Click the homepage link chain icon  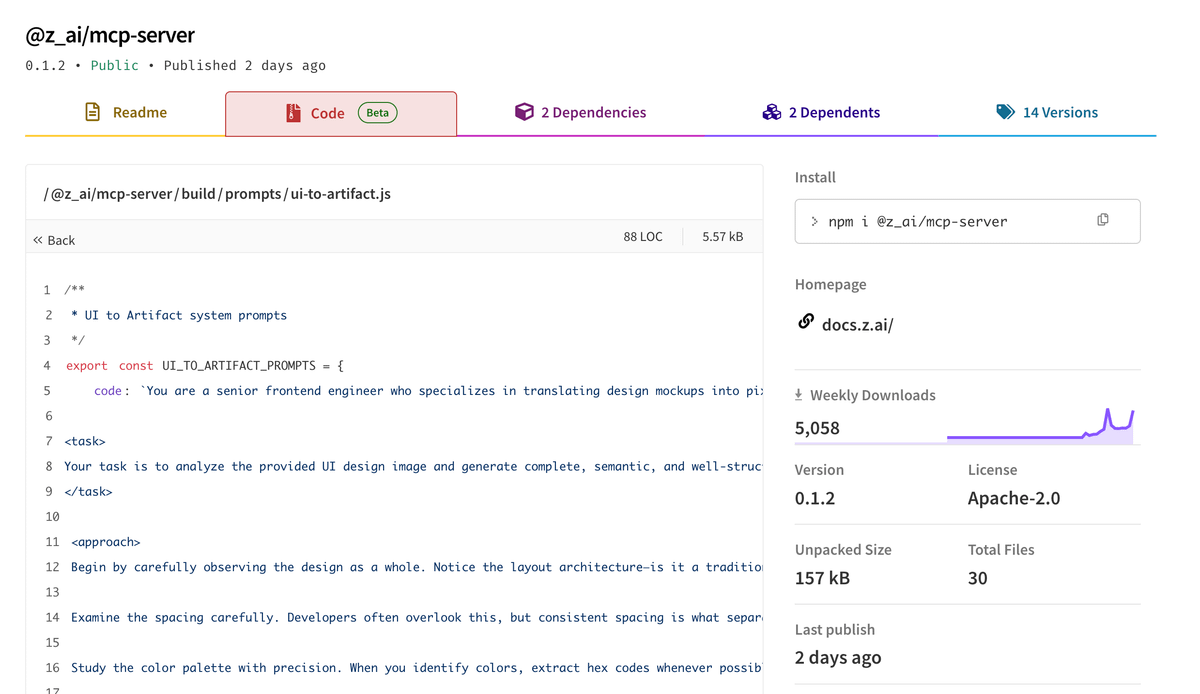point(805,322)
